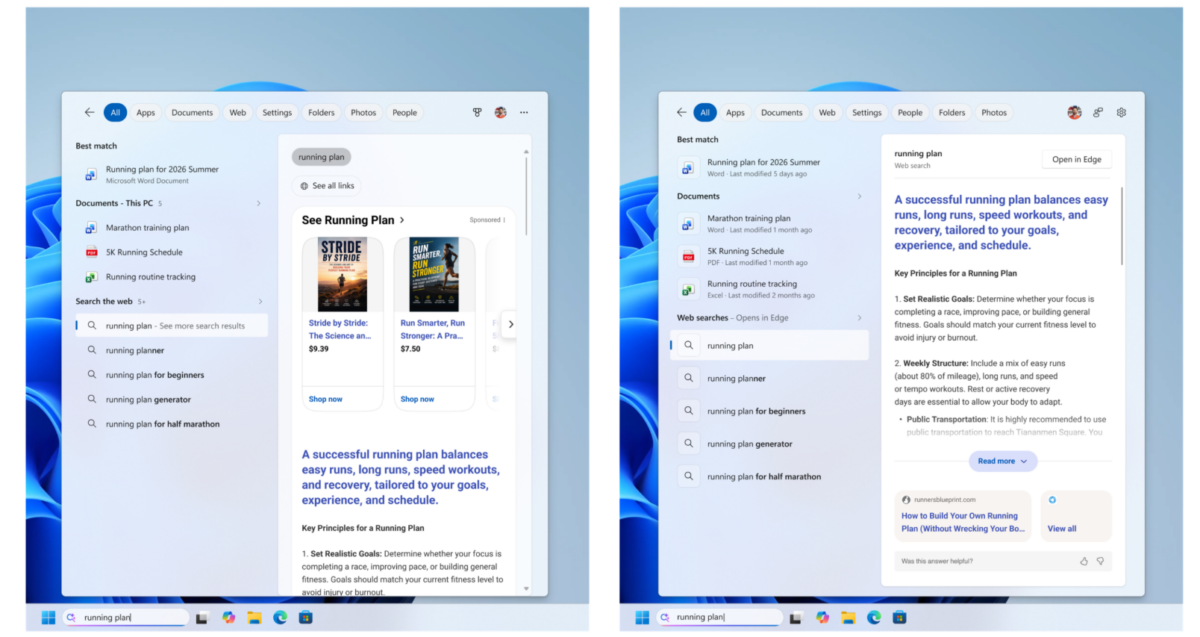Click globe icon in See all links

tap(304, 186)
